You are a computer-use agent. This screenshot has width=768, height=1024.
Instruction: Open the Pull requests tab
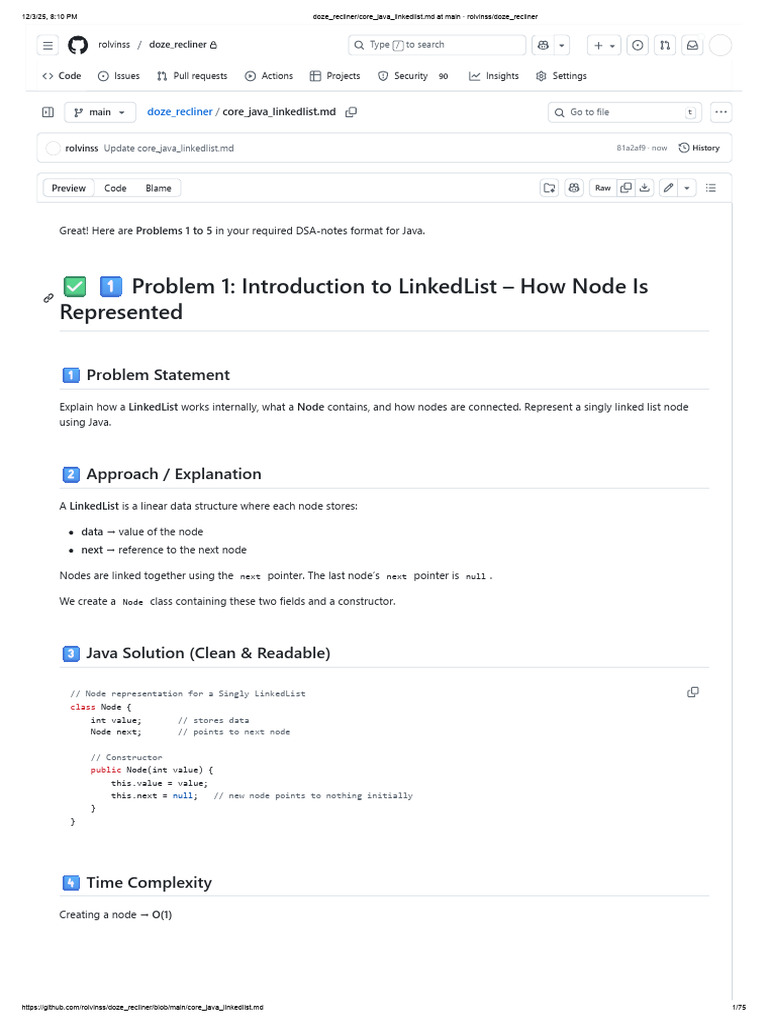[x=192, y=76]
